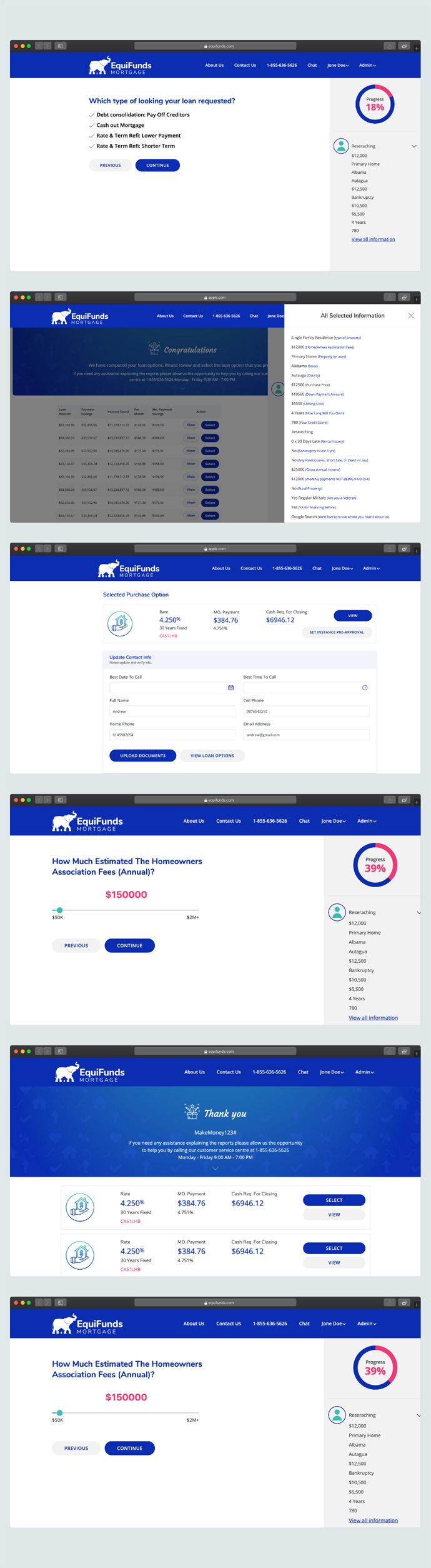Click sidebar icon in Thank you window toolbar
Viewport: 431px width, 1568px height.
(x=61, y=1051)
